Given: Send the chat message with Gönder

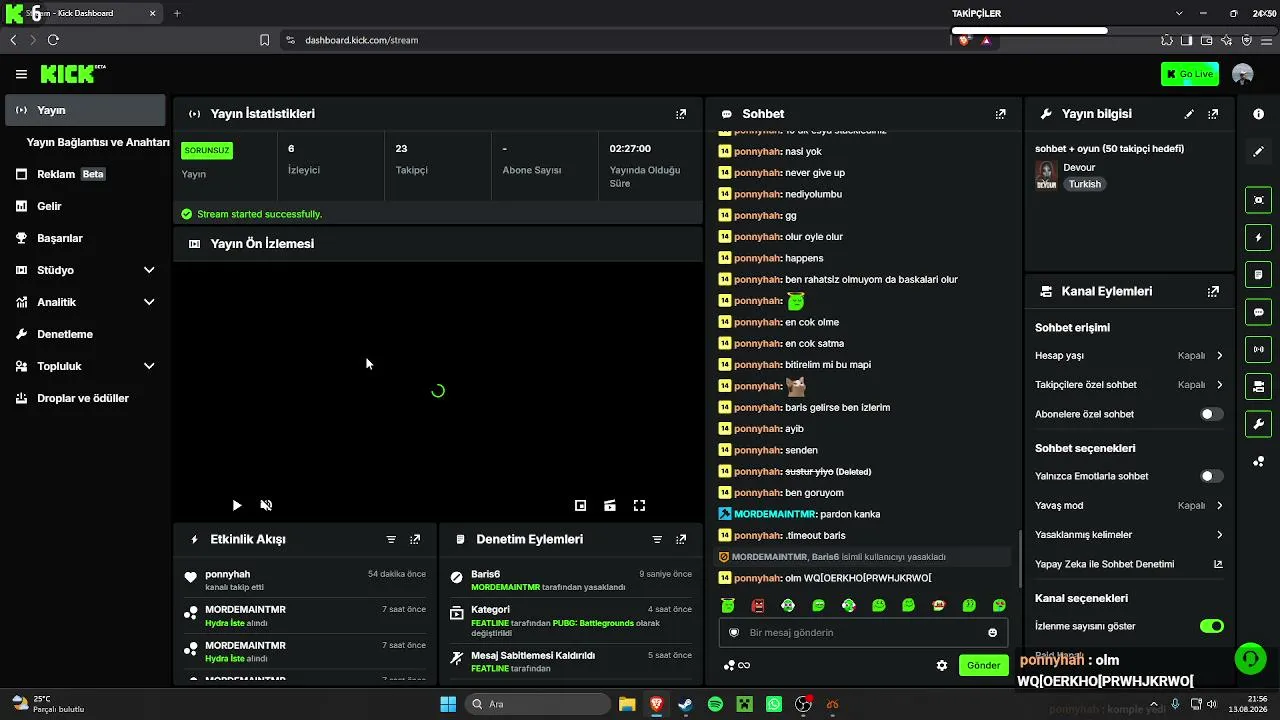Looking at the screenshot, I should (983, 666).
